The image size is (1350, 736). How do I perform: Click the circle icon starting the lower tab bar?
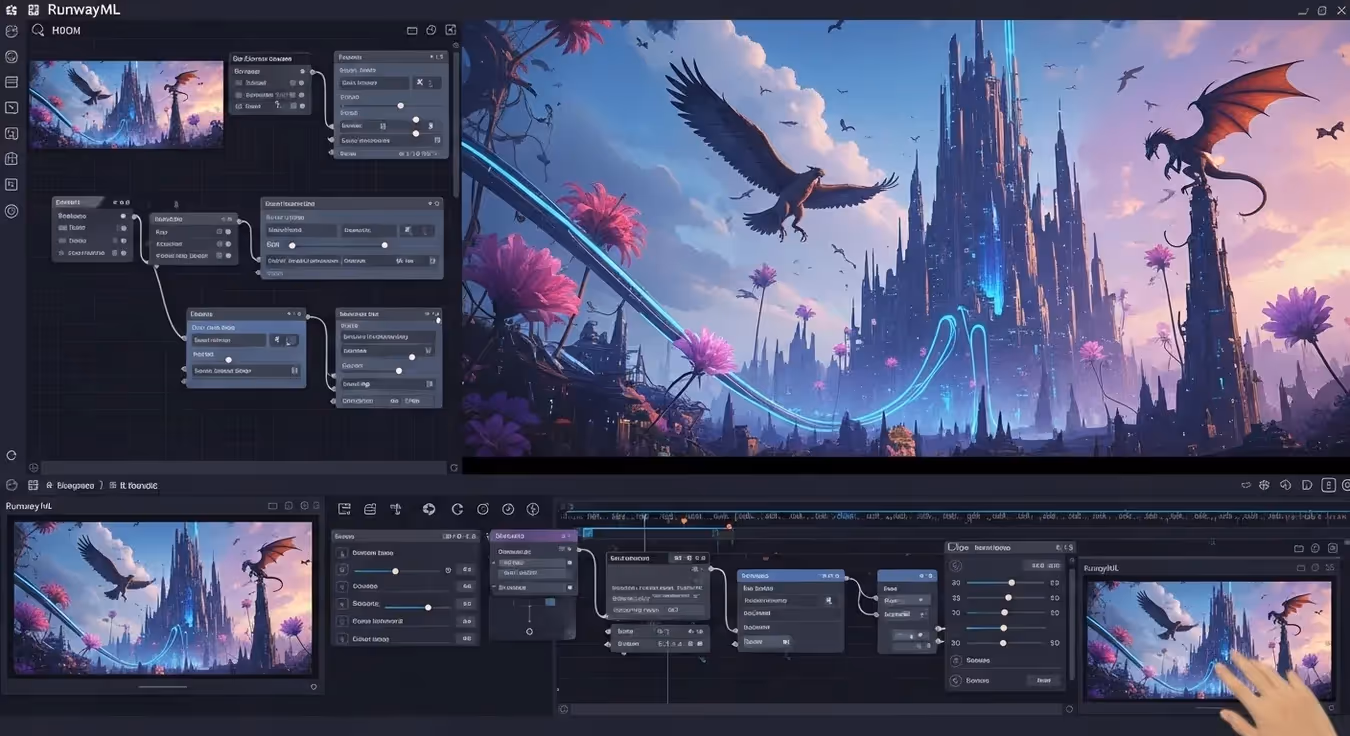[x=12, y=485]
